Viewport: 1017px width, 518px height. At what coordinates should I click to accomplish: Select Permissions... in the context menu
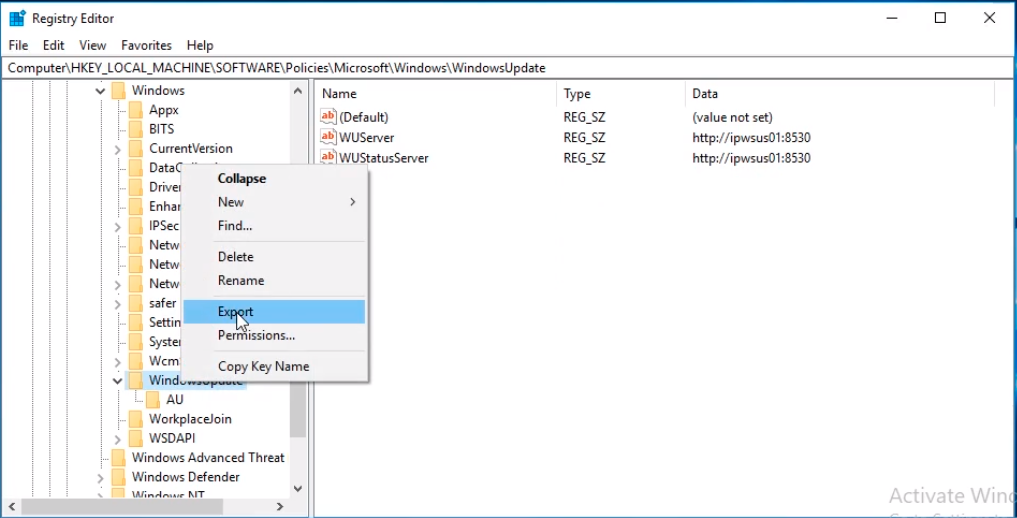pyautogui.click(x=256, y=335)
